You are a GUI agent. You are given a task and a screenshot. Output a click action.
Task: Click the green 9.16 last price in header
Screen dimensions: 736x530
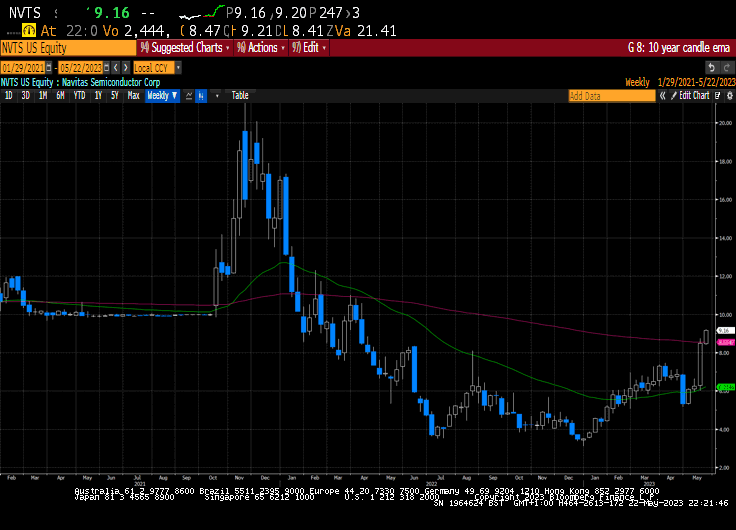112,13
